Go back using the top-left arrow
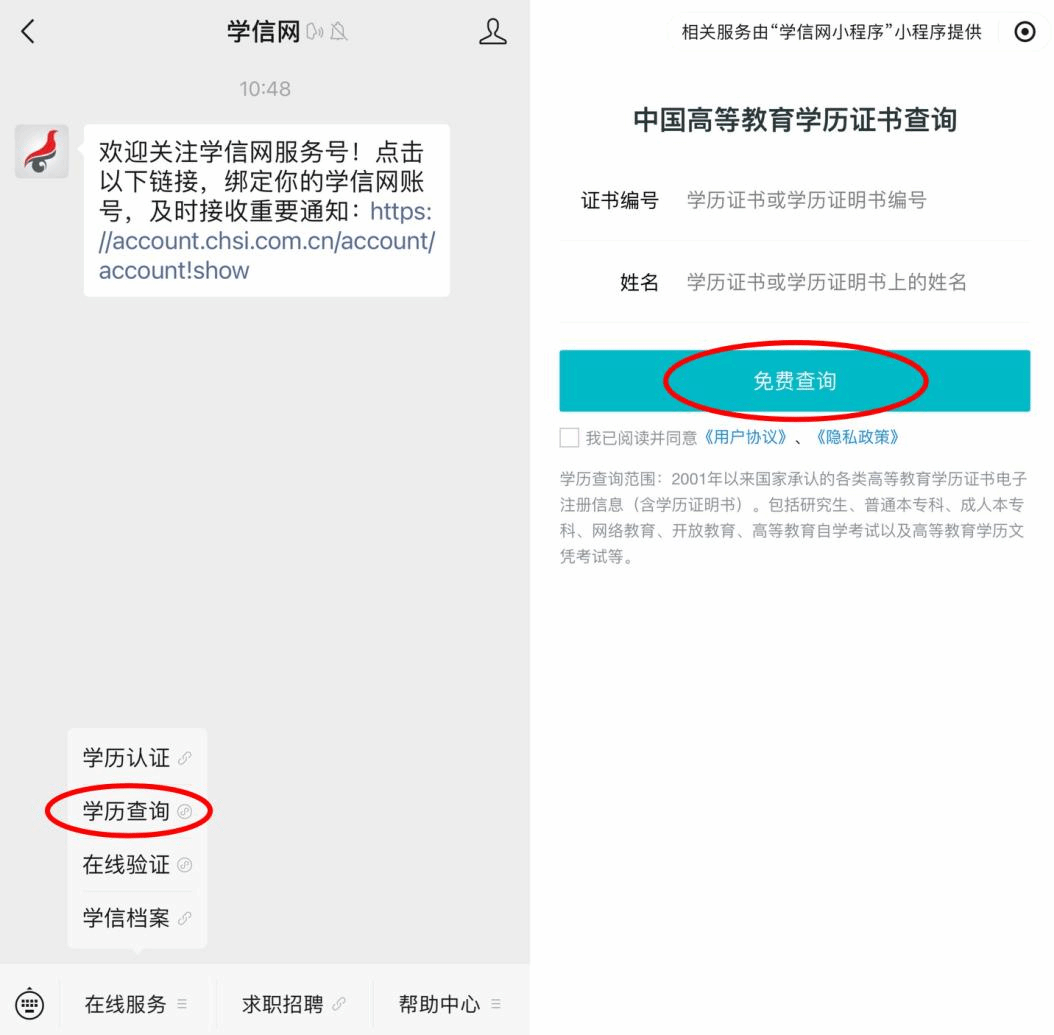 point(28,32)
